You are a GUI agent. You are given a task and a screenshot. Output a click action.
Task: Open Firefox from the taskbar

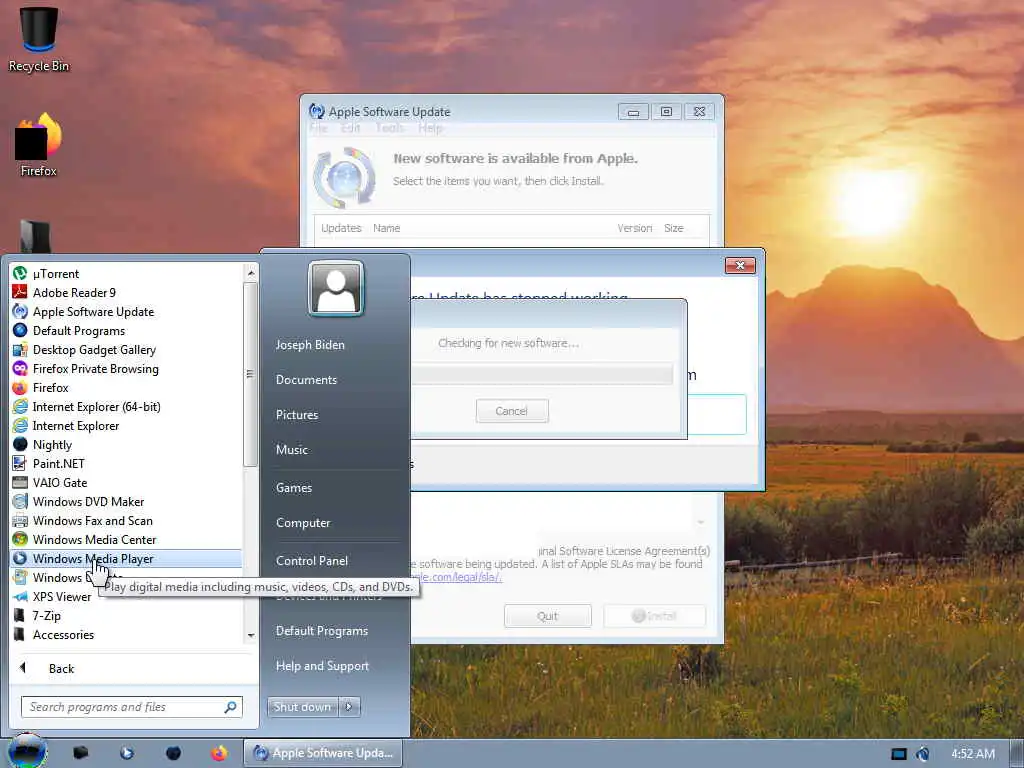coord(219,753)
